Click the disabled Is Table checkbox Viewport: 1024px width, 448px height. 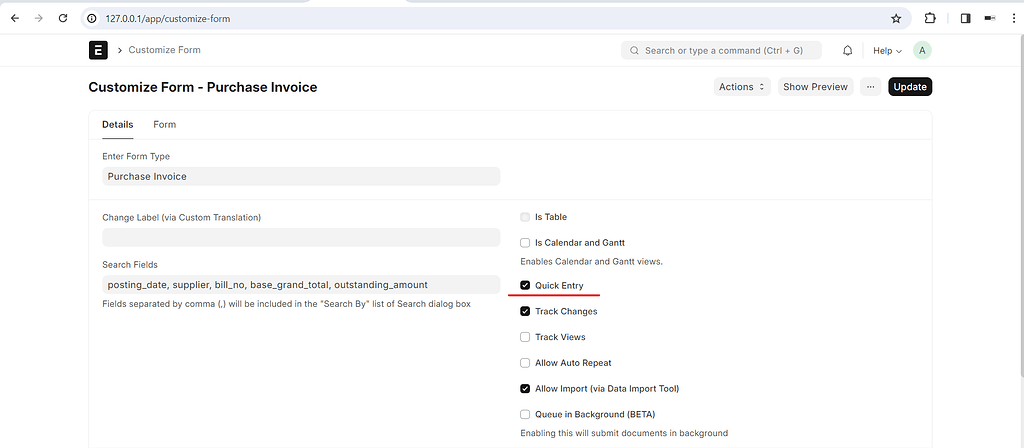coord(525,217)
